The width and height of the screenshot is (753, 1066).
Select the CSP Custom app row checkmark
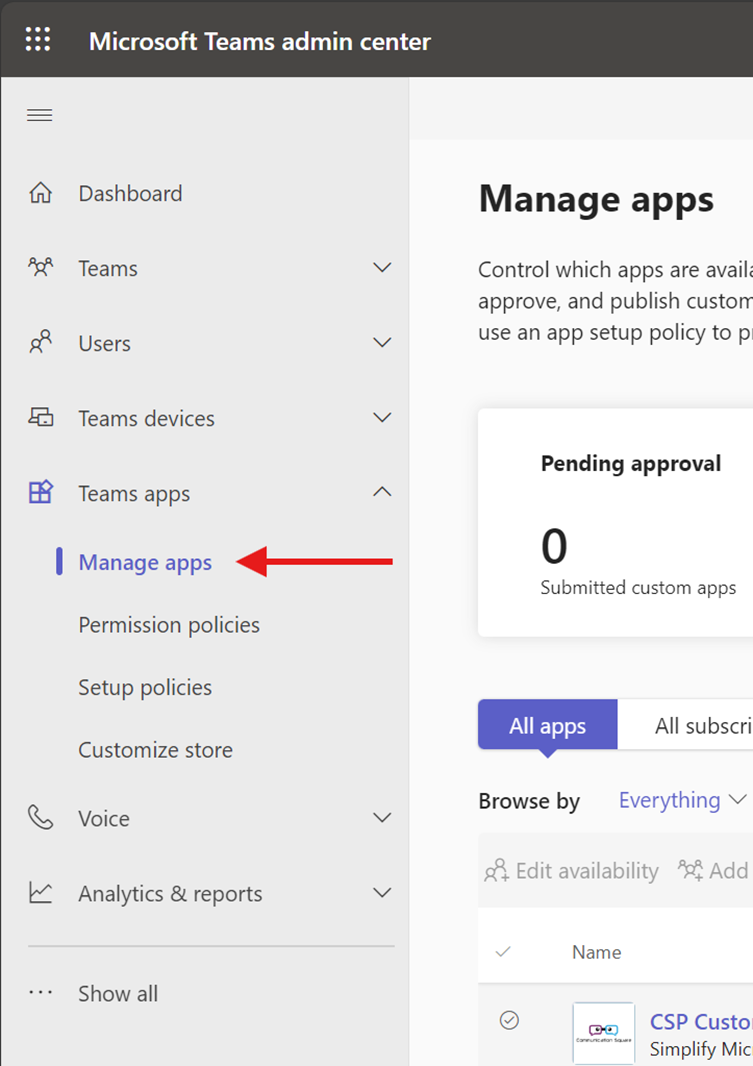tap(509, 1020)
